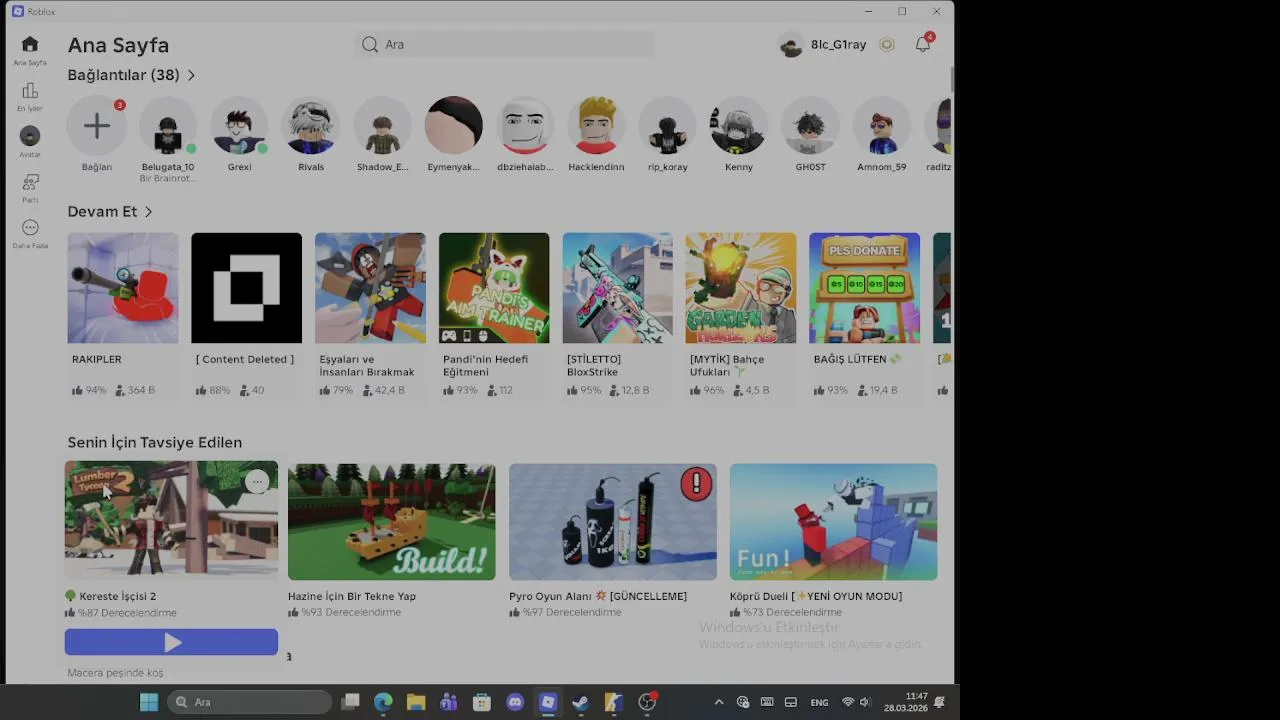
Task: Open GH0ST friend avatar
Action: (810, 126)
